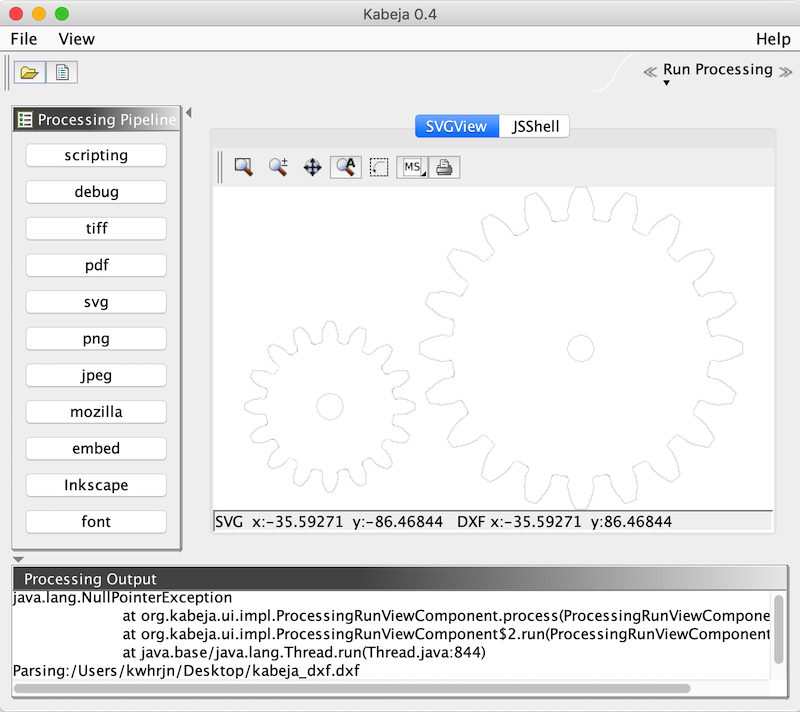This screenshot has width=800, height=712.
Task: Click the printer icon
Action: (444, 167)
